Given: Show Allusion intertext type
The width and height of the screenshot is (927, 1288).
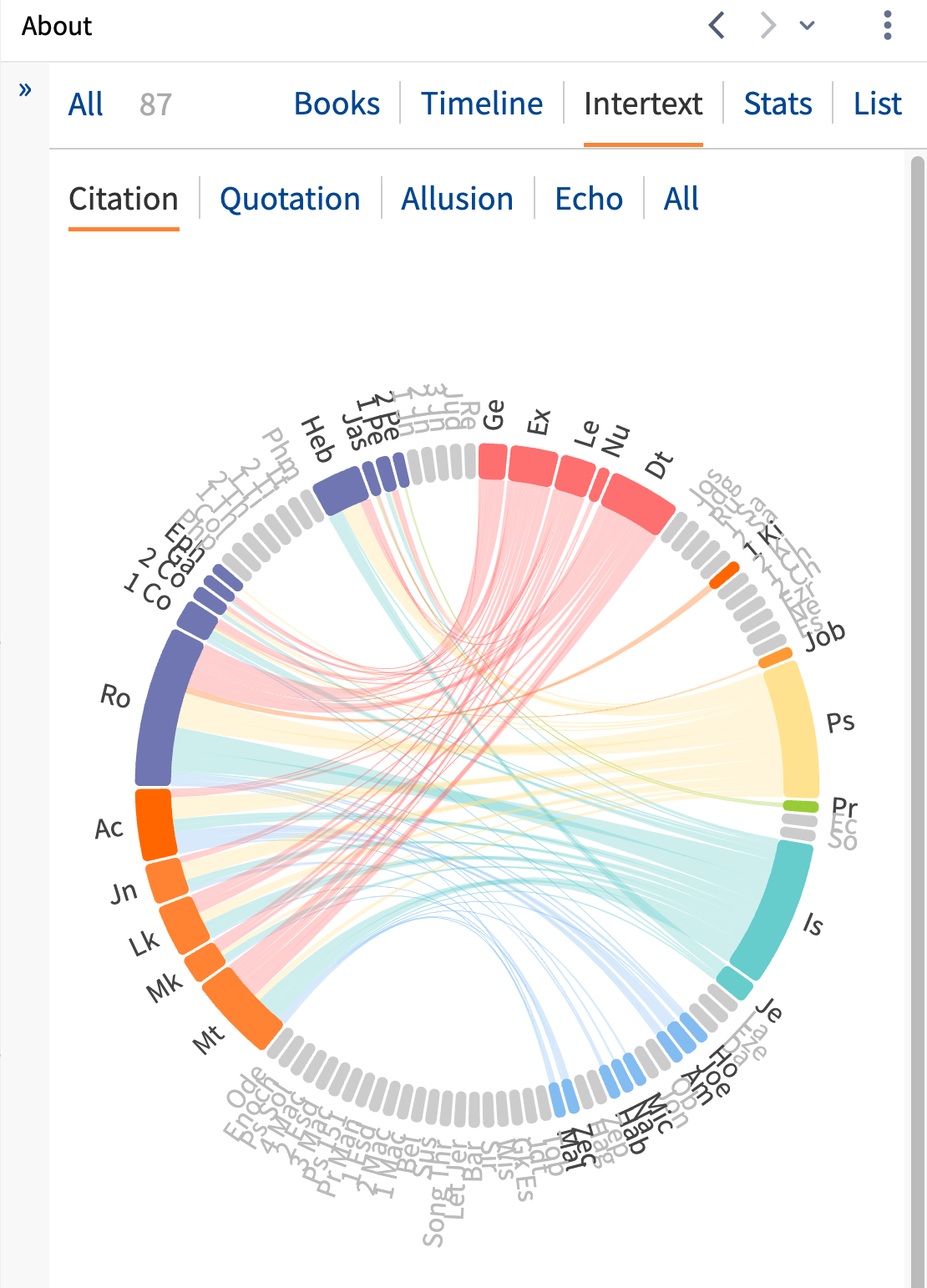Looking at the screenshot, I should coord(457,199).
